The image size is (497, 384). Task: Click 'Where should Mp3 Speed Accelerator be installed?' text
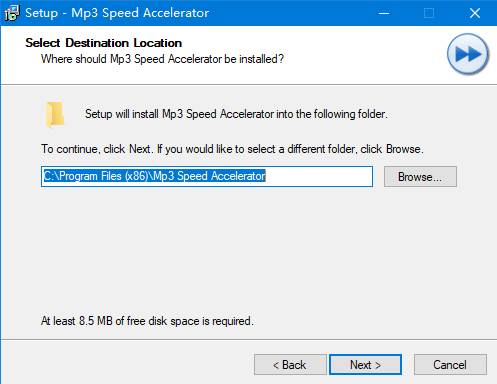tap(162, 59)
